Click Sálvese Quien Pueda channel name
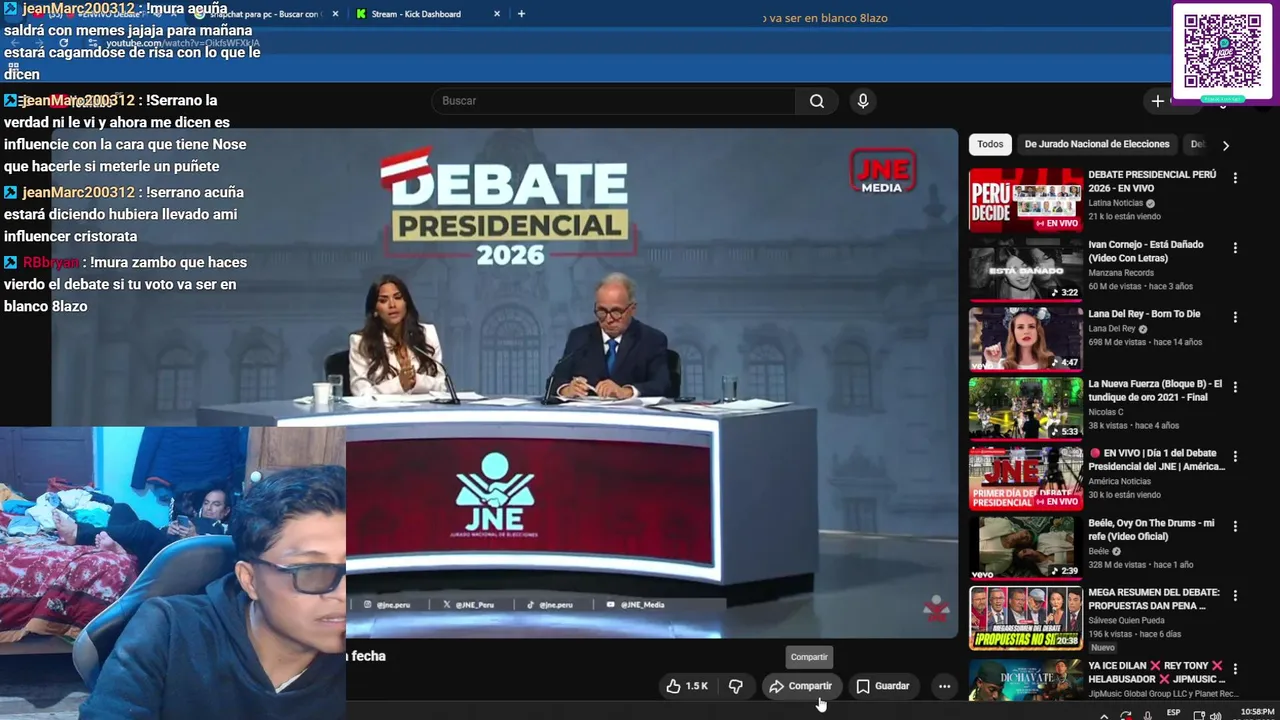This screenshot has width=1280, height=720. (1128, 620)
